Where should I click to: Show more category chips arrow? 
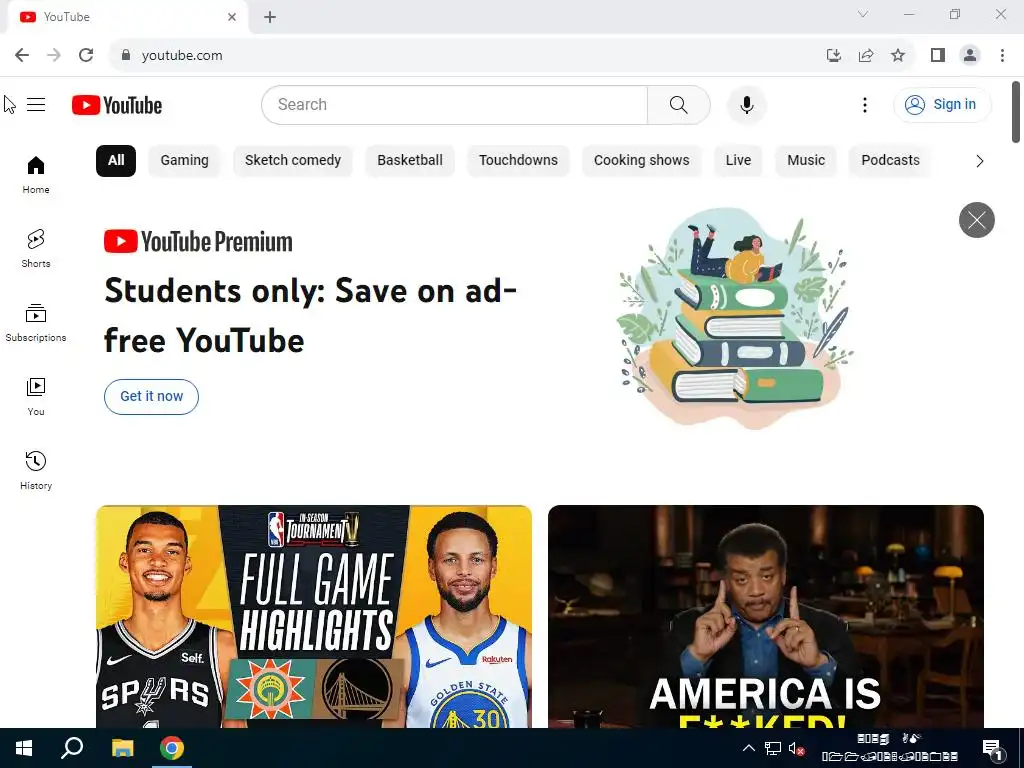point(979,161)
